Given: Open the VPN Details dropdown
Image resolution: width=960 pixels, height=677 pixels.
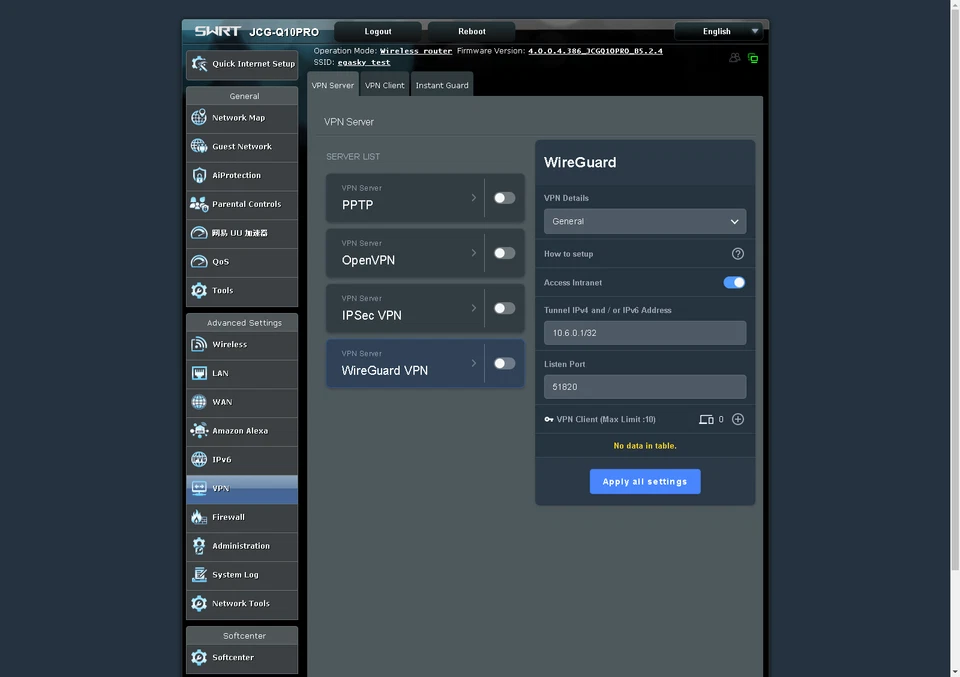Looking at the screenshot, I should [x=644, y=221].
